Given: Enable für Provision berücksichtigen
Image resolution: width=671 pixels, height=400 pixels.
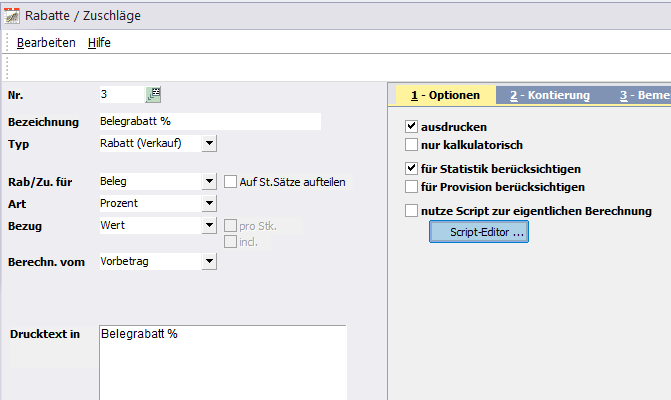Looking at the screenshot, I should tap(411, 187).
